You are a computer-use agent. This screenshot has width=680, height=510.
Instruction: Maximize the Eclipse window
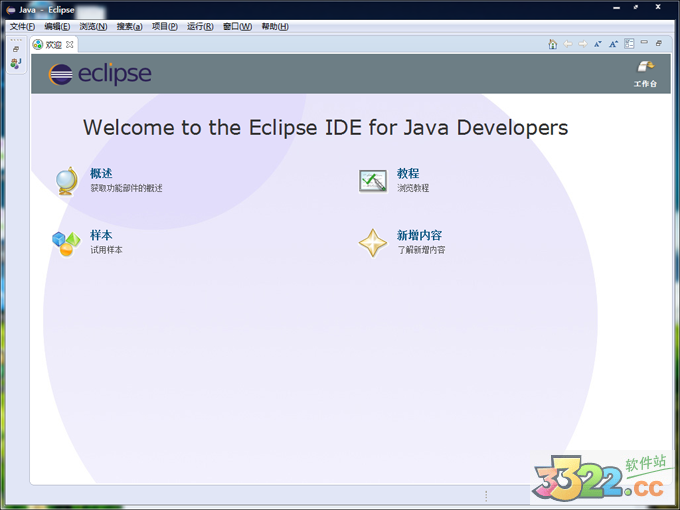(636, 7)
